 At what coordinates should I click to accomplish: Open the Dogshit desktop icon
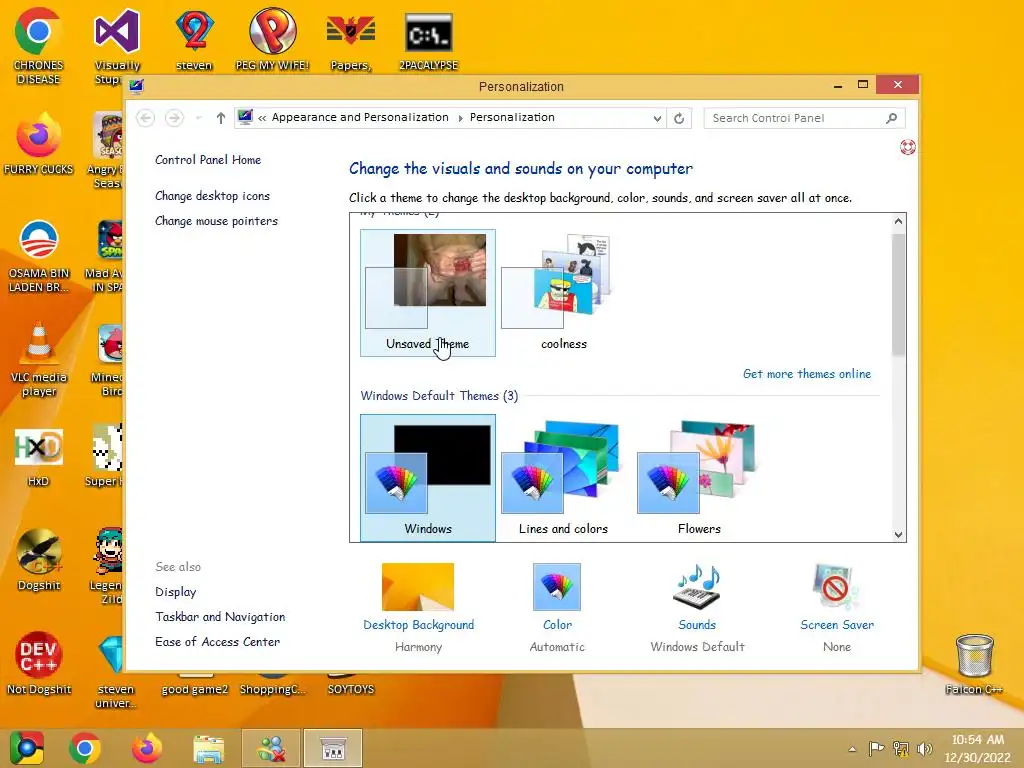pyautogui.click(x=38, y=560)
